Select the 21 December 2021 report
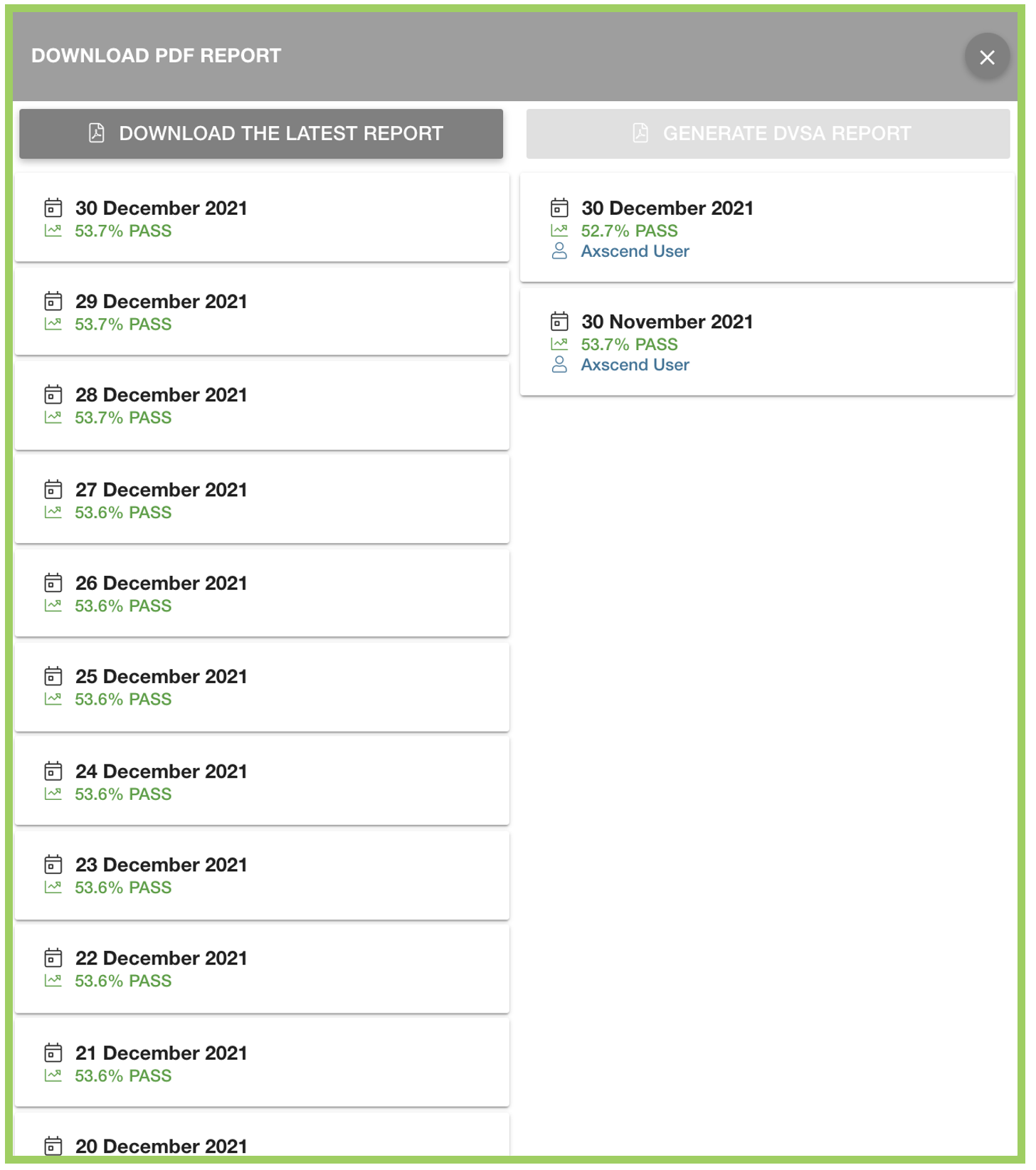The image size is (1036, 1170). pos(262,1063)
